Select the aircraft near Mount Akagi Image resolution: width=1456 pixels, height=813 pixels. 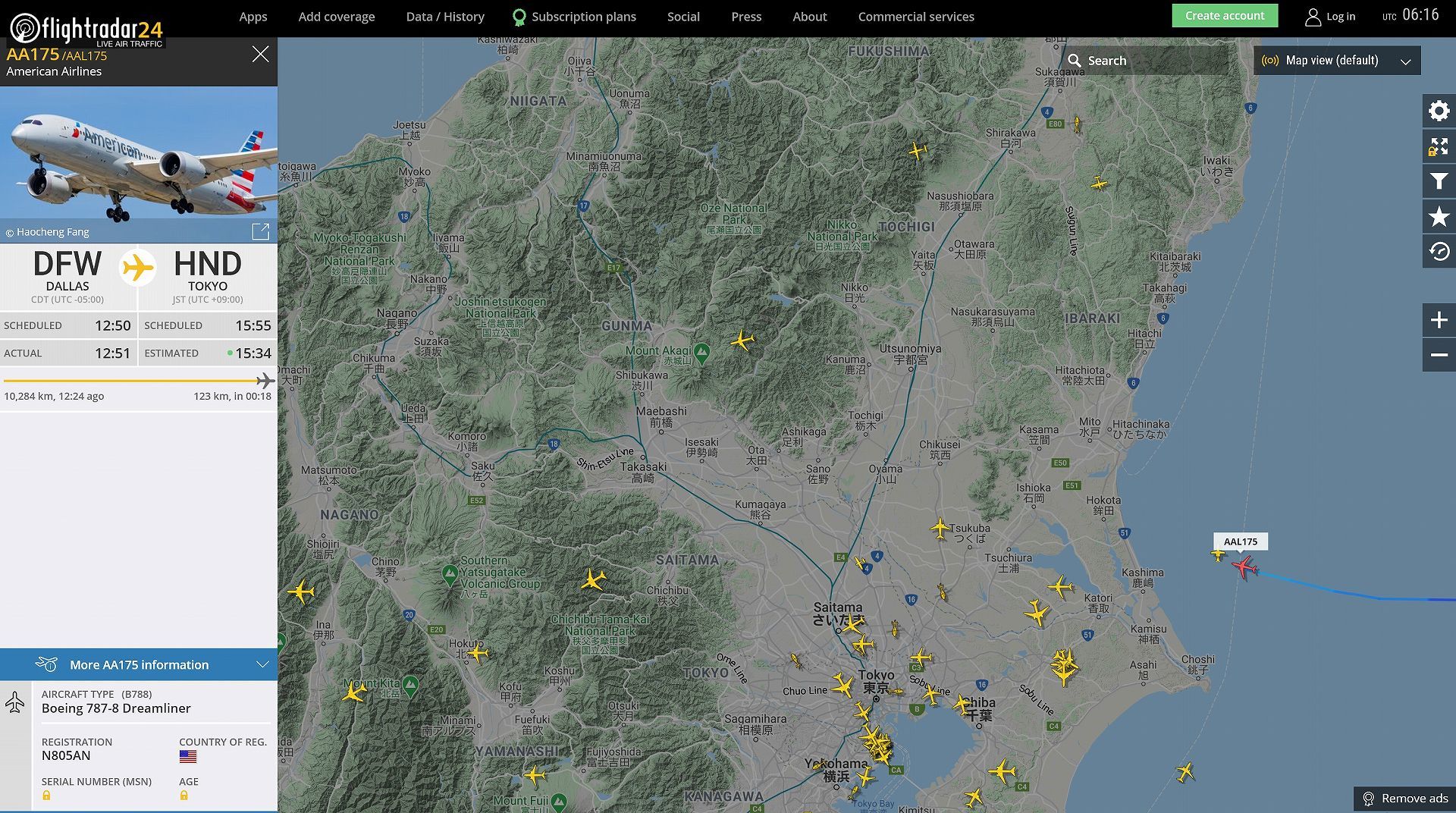tap(742, 341)
